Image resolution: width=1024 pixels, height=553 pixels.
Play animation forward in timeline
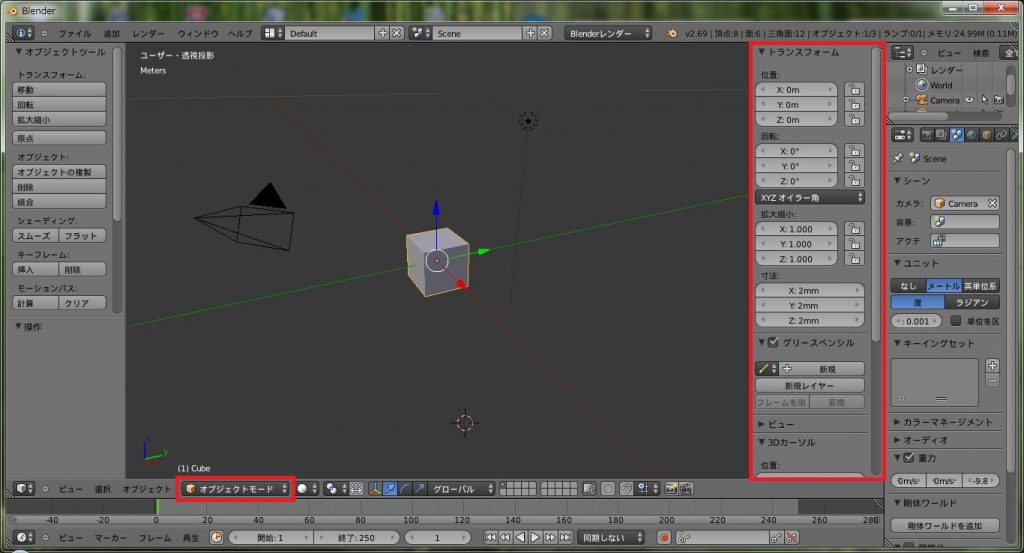click(535, 537)
